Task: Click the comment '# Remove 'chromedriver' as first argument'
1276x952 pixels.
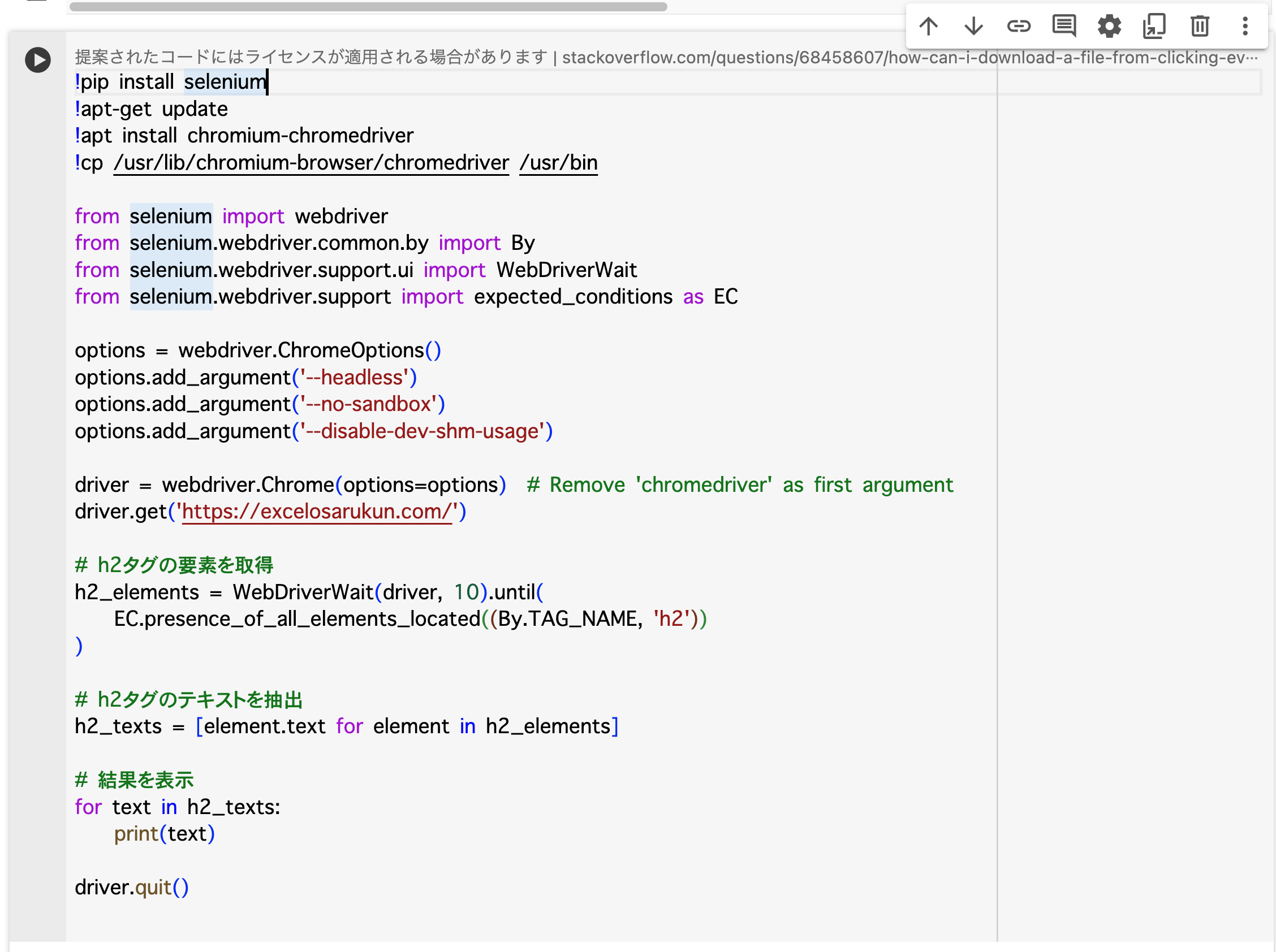Action: pyautogui.click(x=740, y=485)
